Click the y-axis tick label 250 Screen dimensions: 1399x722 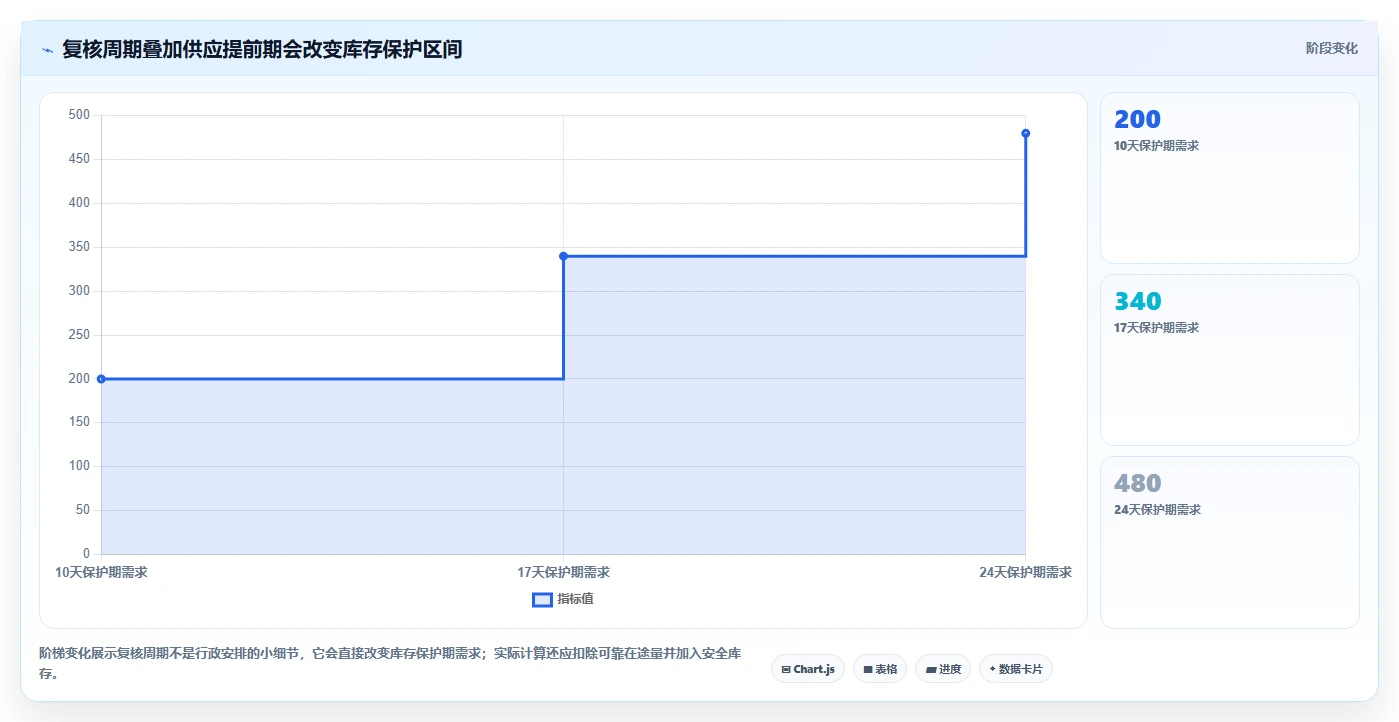click(x=79, y=335)
